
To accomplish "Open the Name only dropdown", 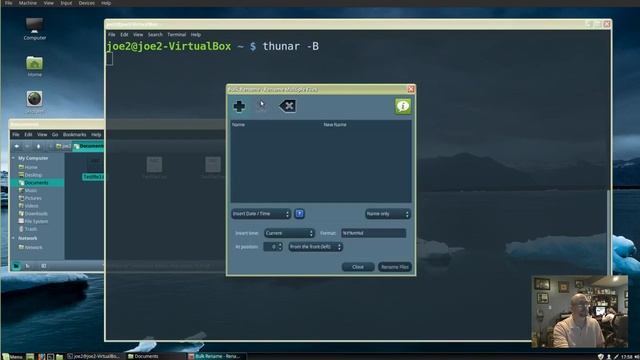I will tap(388, 214).
